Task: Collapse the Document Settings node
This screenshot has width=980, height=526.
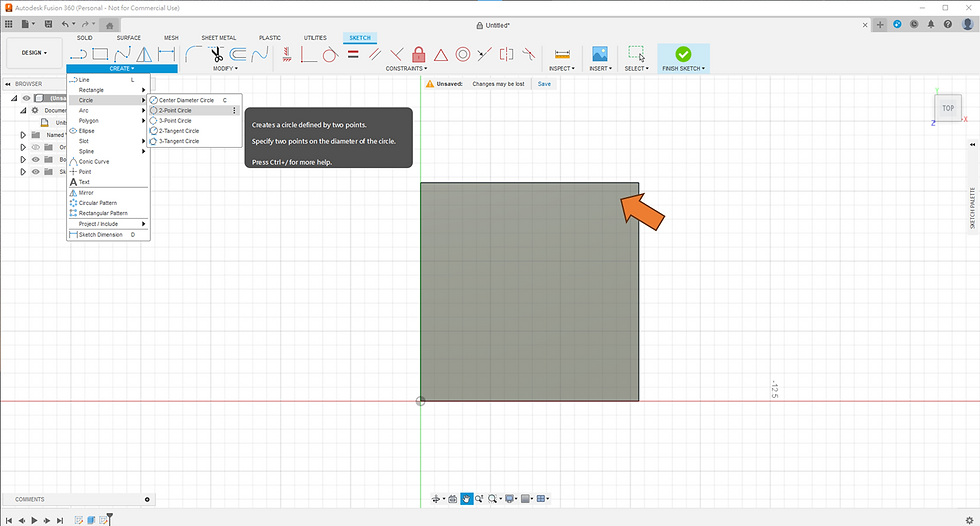Action: [23, 111]
